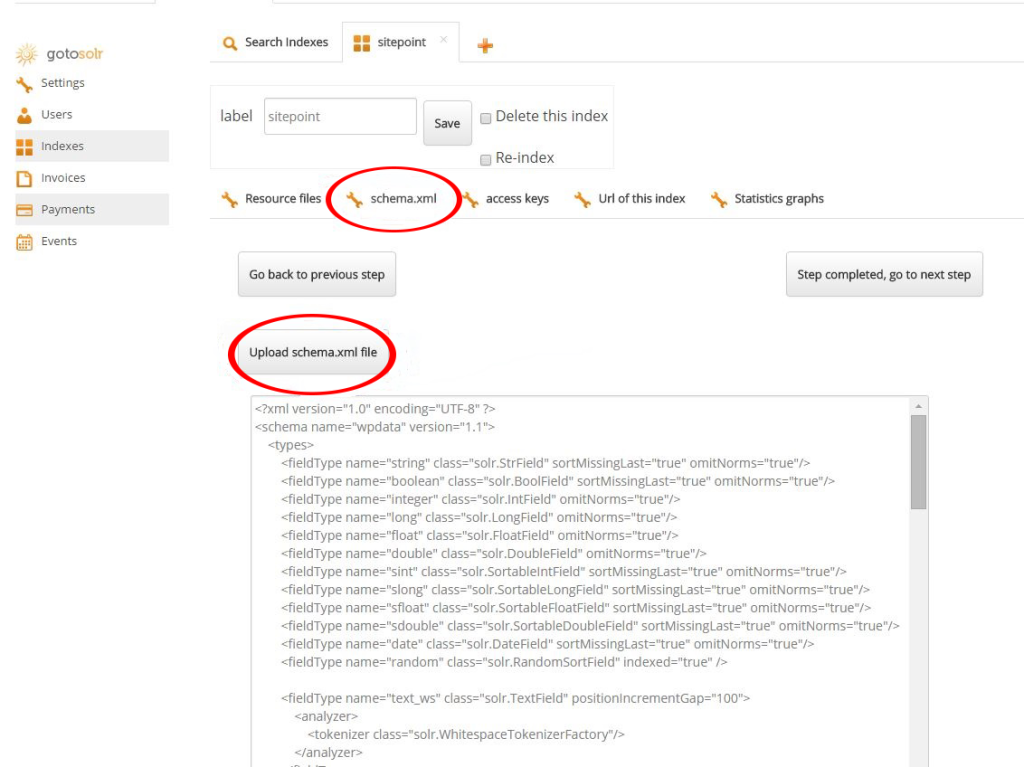Select the sitepoint tab
Viewport: 1024px width, 767px height.
coord(400,42)
